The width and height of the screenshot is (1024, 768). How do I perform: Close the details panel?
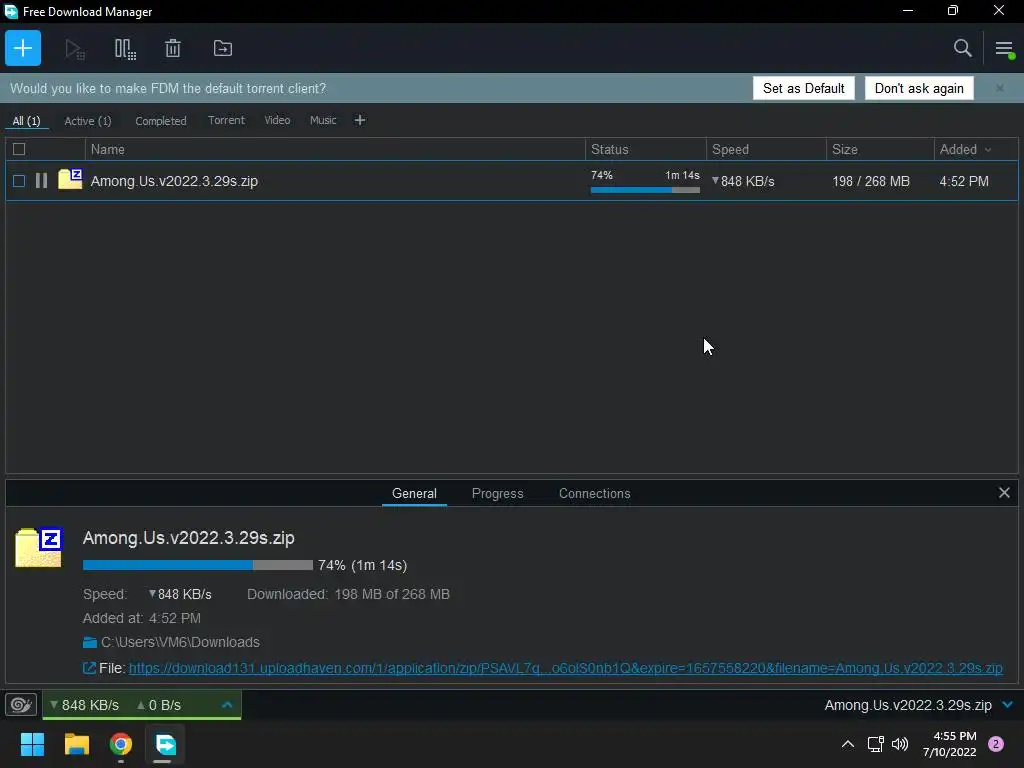(1004, 493)
